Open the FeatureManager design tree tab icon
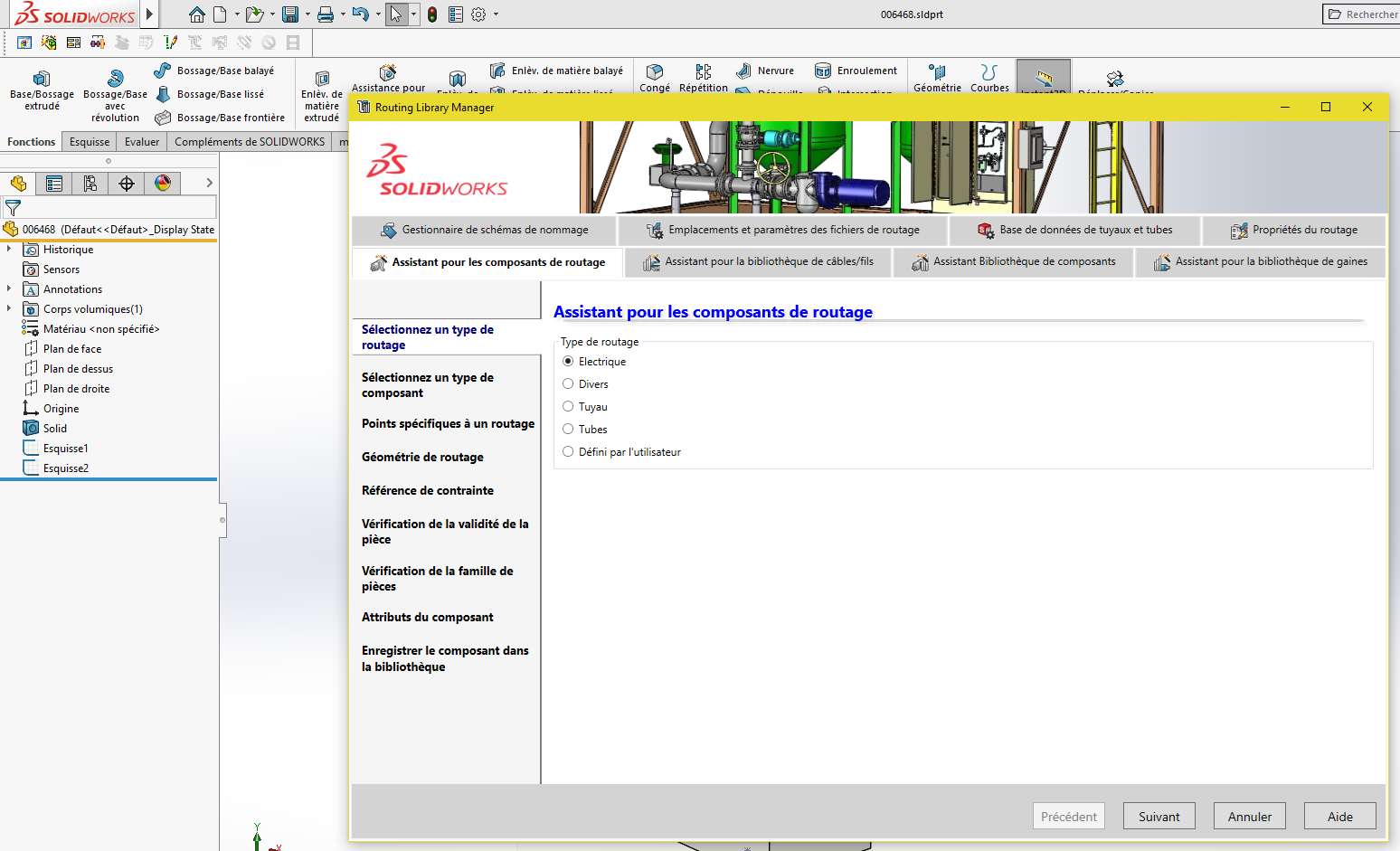This screenshot has width=1400, height=851. pos(18,183)
